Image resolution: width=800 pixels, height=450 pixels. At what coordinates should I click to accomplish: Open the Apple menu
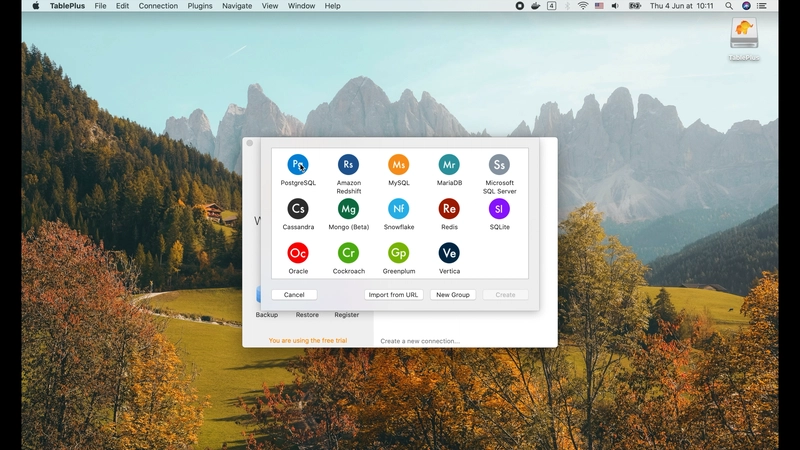36,6
